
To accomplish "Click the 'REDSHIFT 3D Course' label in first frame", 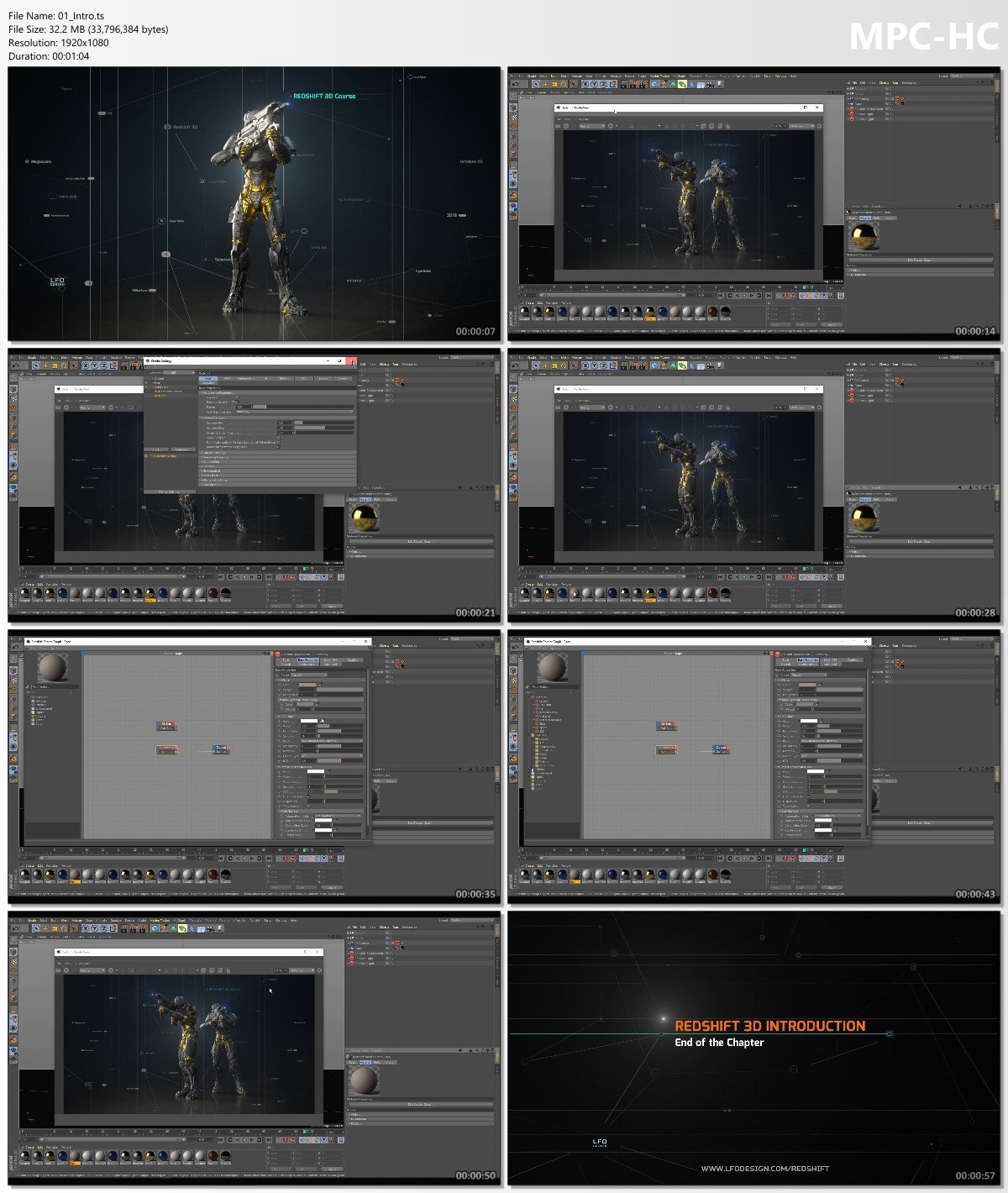I will point(324,96).
